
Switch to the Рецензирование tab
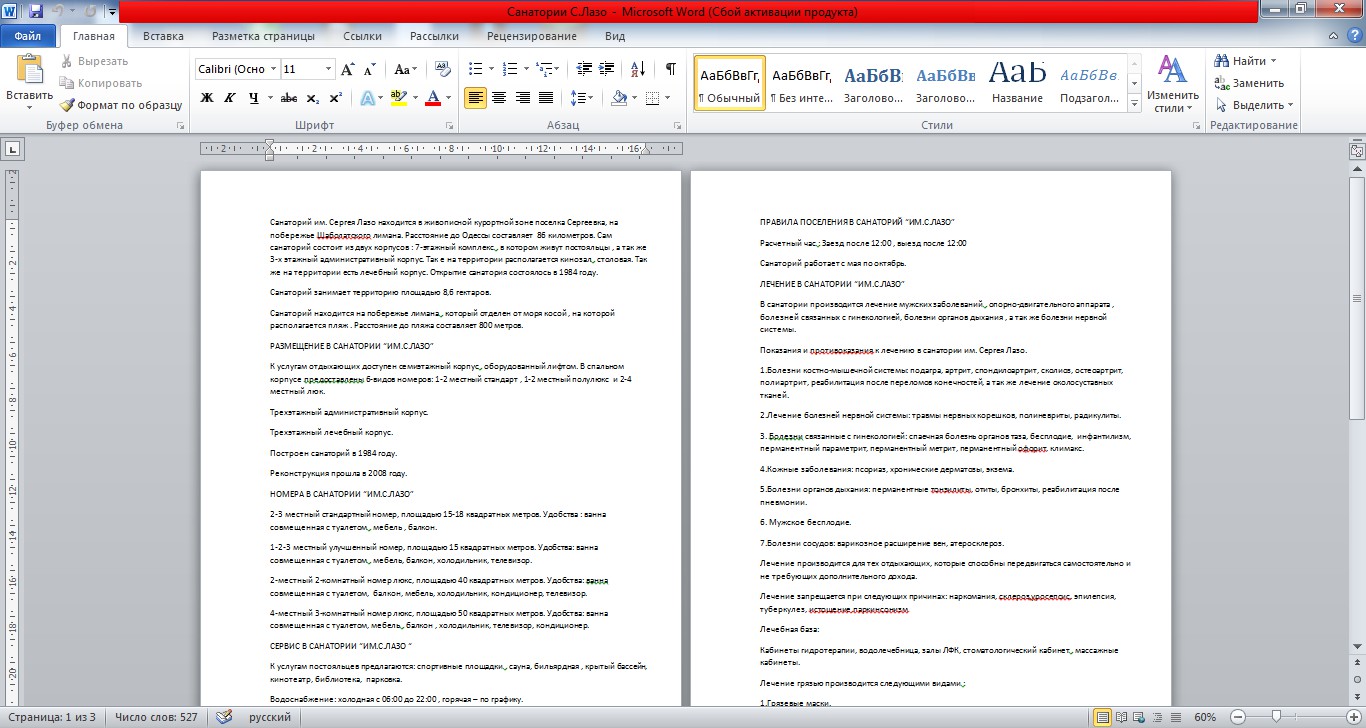coord(531,36)
